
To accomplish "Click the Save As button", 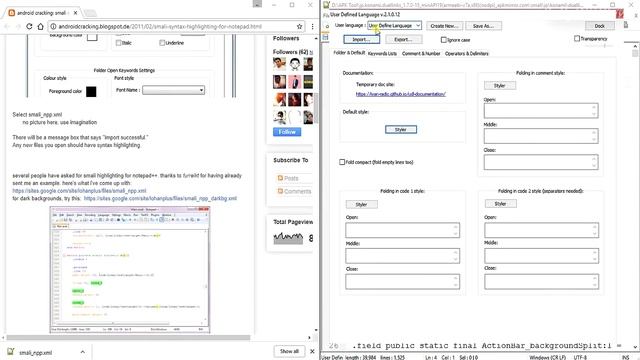I will coord(483,26).
